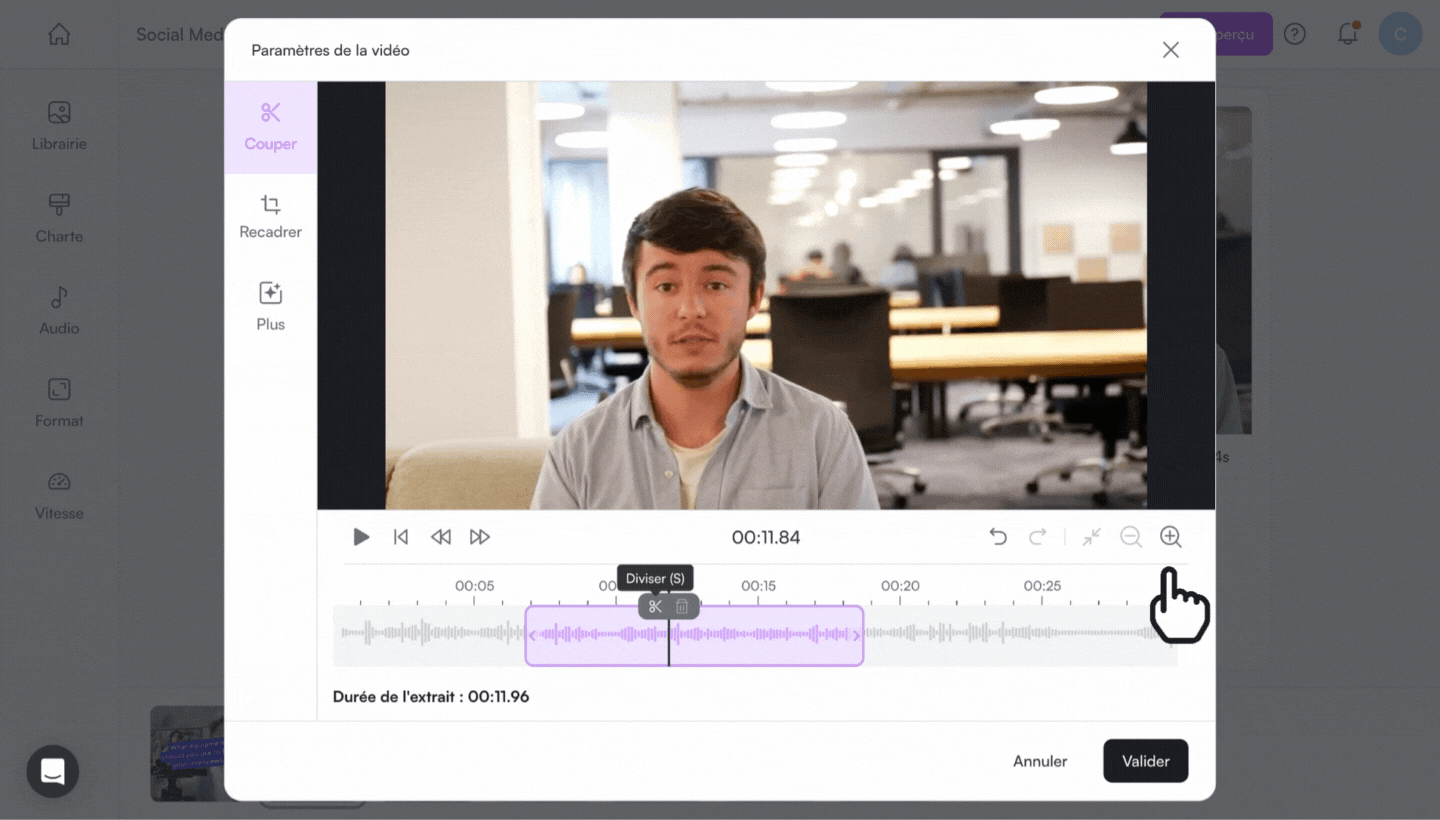This screenshot has width=1440, height=820.
Task: Go to the home icon
Action: click(x=59, y=34)
